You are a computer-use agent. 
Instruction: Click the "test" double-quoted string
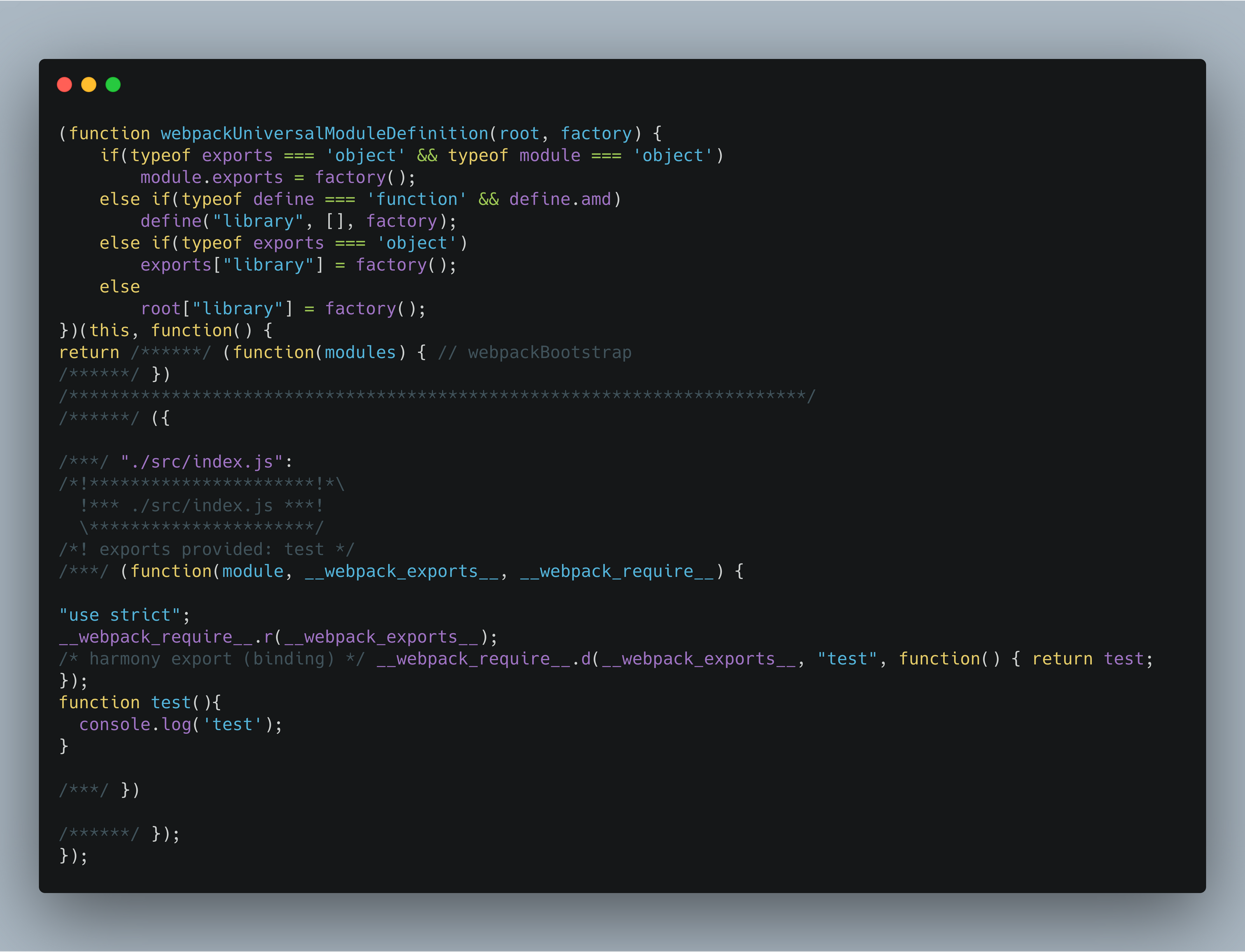847,659
